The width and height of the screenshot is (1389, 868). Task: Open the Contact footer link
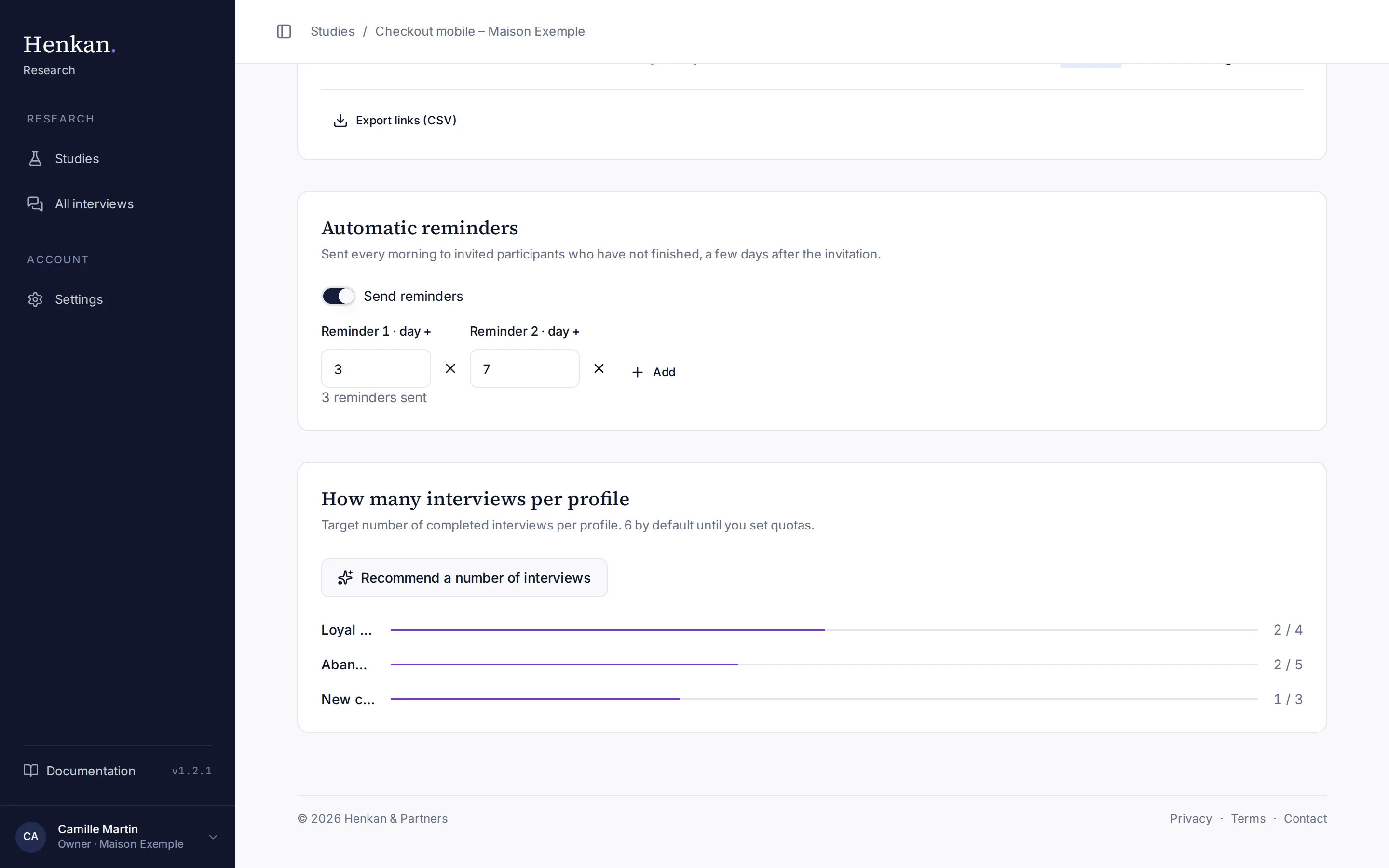[x=1305, y=819]
